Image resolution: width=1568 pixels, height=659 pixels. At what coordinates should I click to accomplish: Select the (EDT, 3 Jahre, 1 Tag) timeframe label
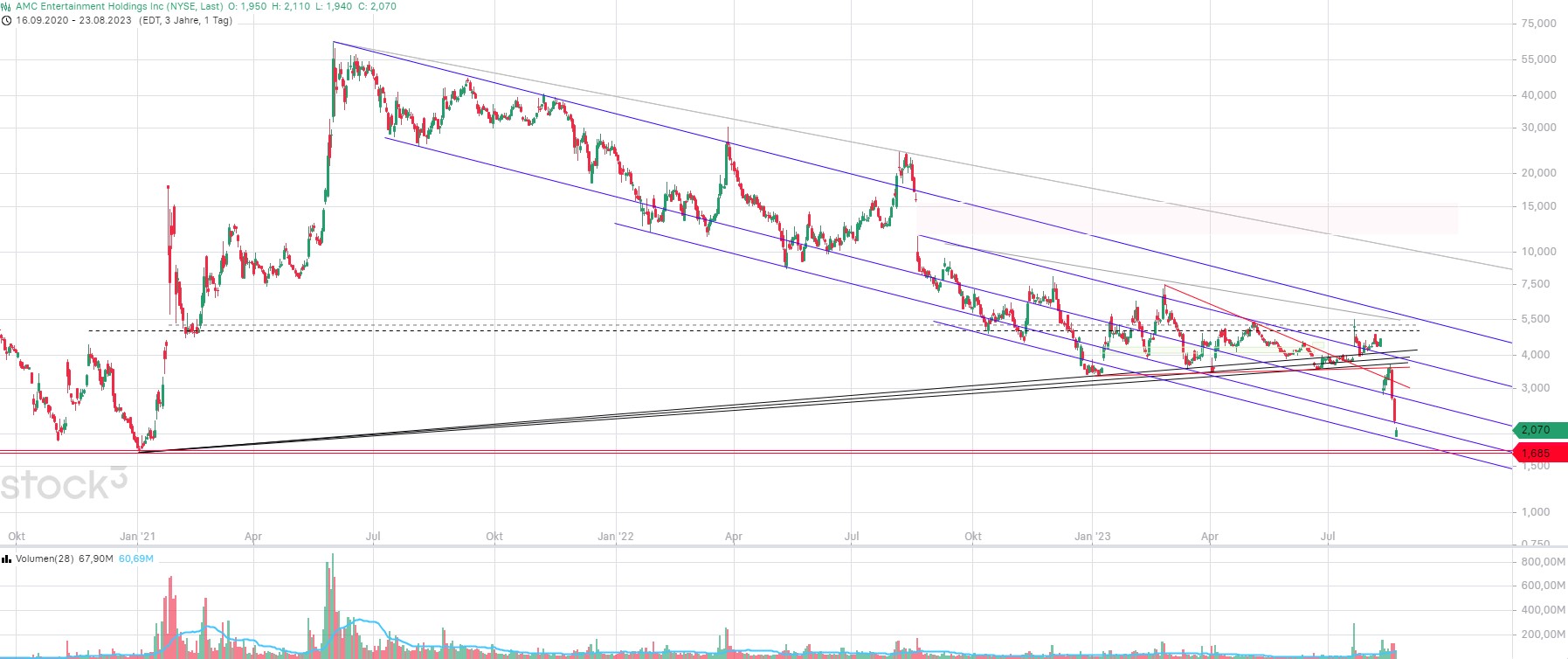pos(185,20)
